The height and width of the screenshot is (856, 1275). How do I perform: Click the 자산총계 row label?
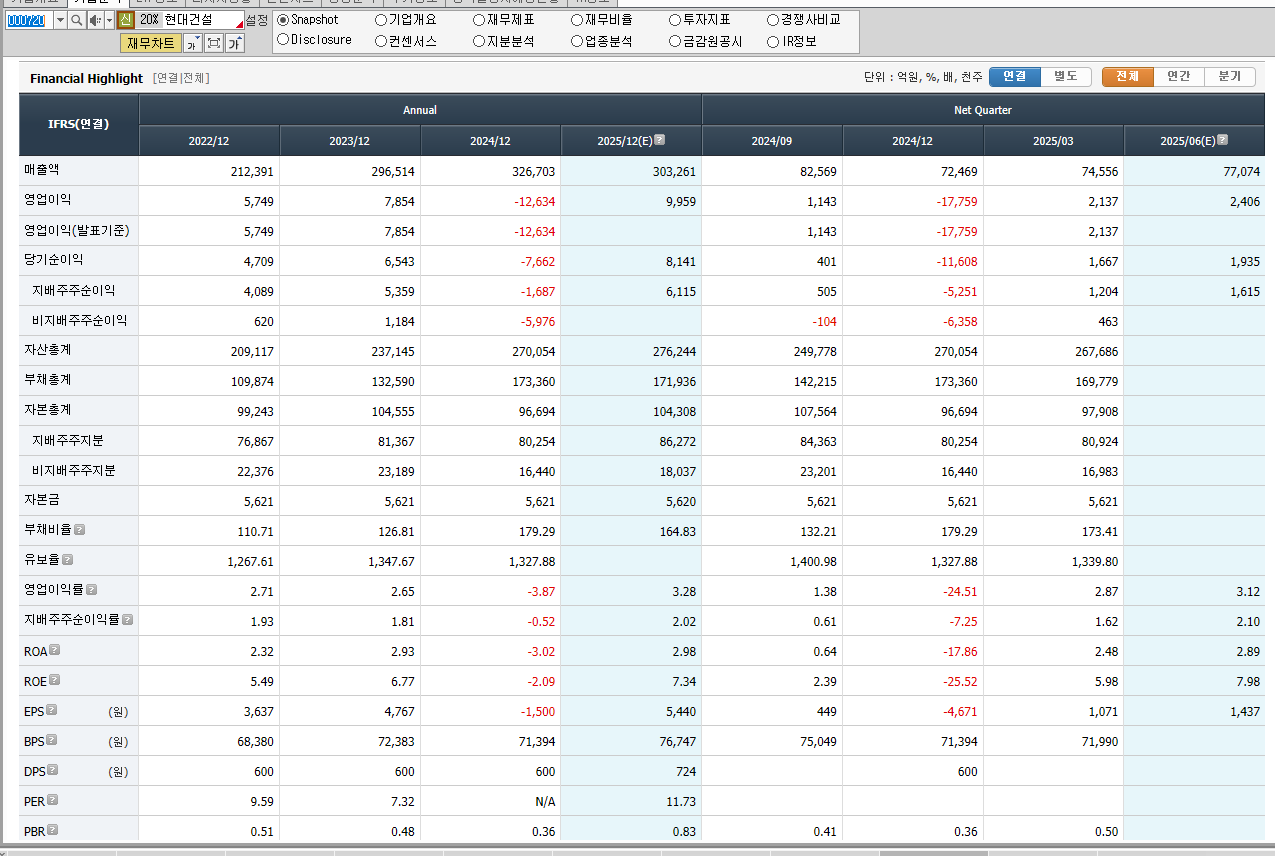[x=48, y=350]
